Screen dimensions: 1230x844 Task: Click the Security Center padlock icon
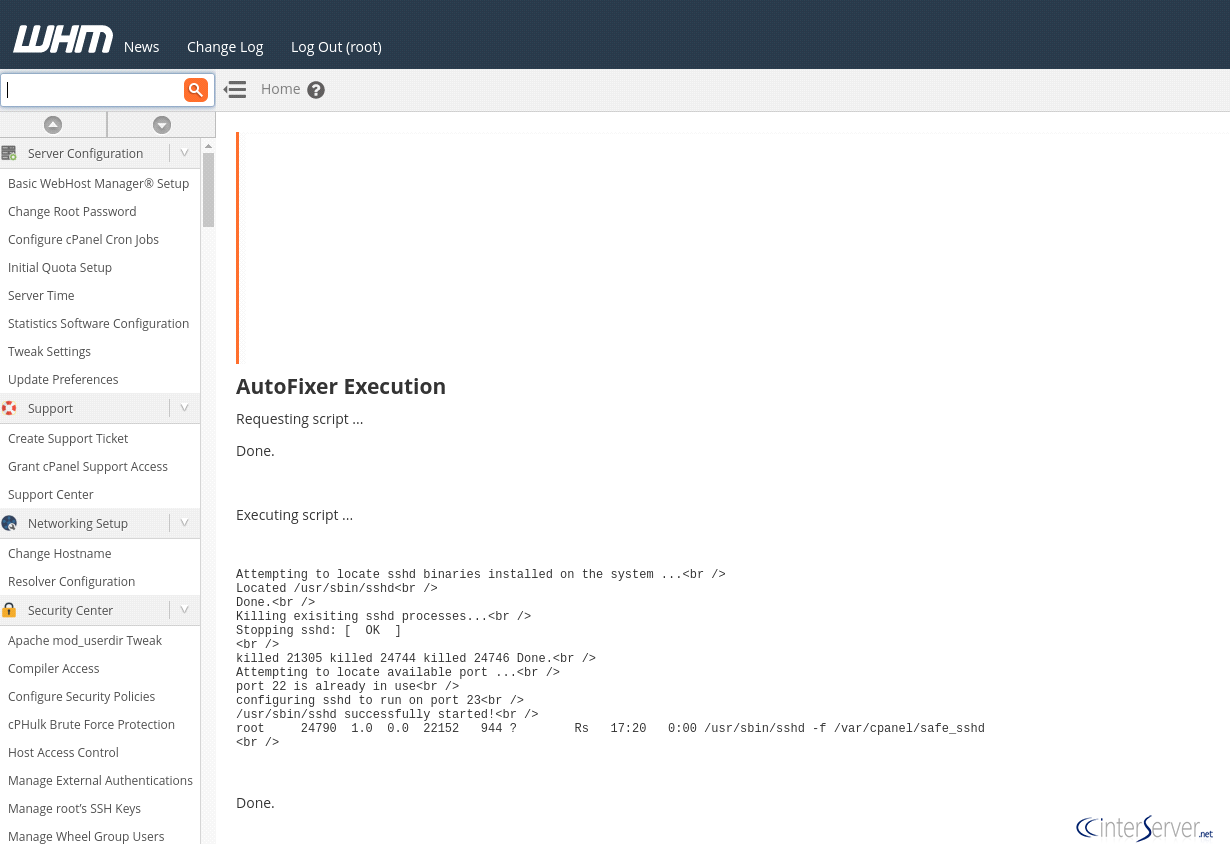click(9, 610)
